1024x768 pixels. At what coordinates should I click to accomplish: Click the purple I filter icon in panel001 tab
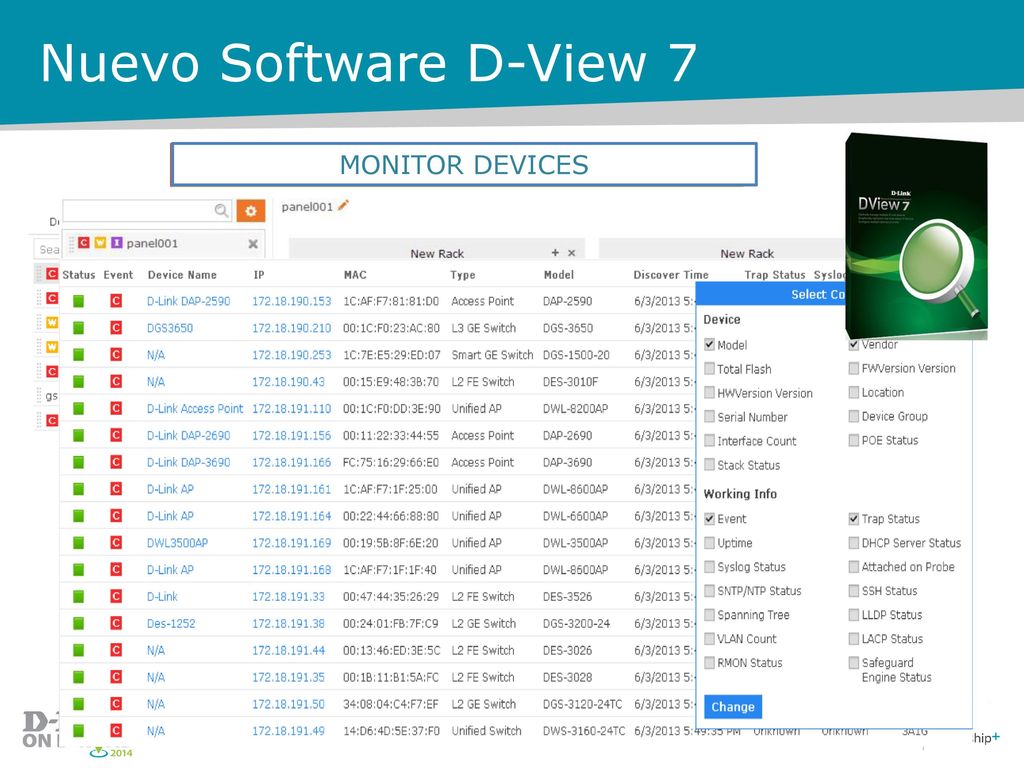[x=116, y=242]
